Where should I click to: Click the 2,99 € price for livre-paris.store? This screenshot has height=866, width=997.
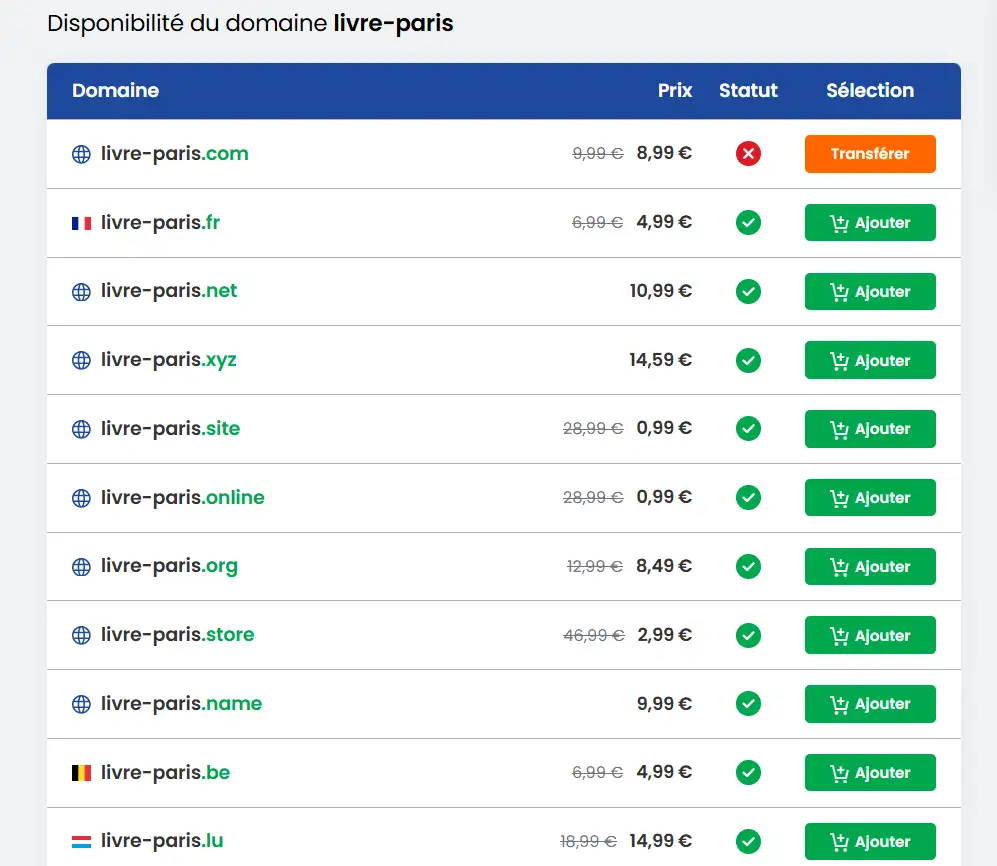664,635
